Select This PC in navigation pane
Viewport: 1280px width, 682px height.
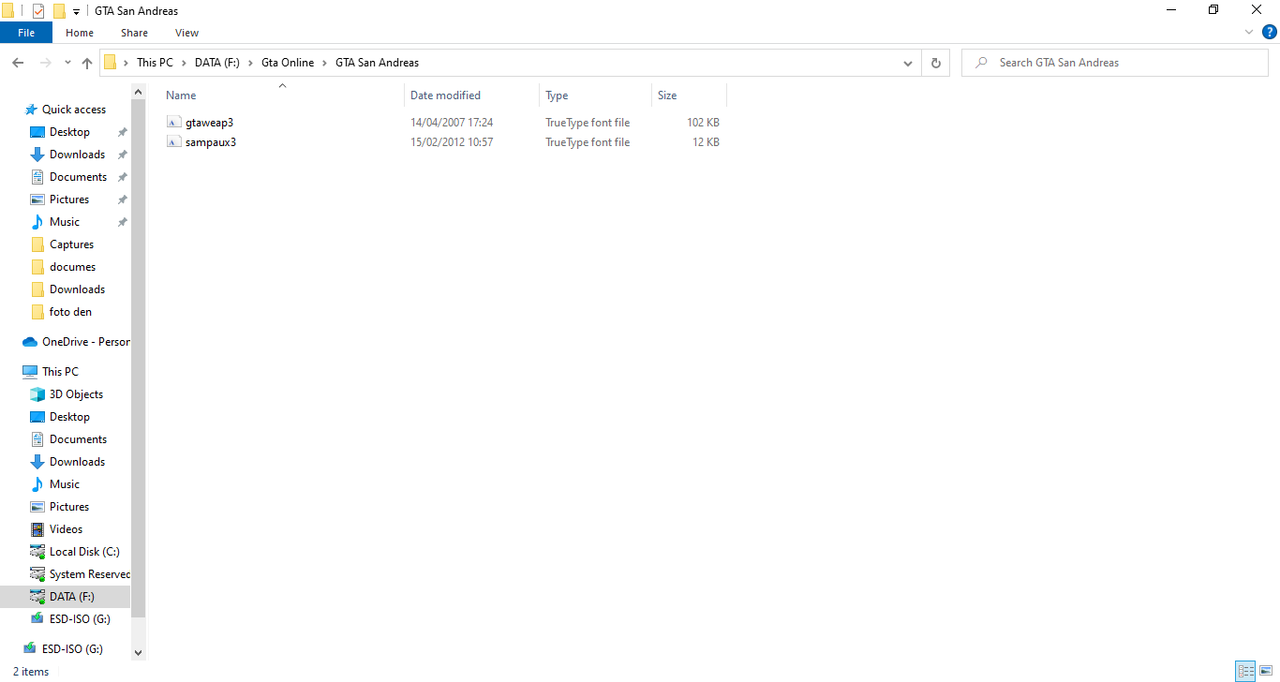pos(60,371)
